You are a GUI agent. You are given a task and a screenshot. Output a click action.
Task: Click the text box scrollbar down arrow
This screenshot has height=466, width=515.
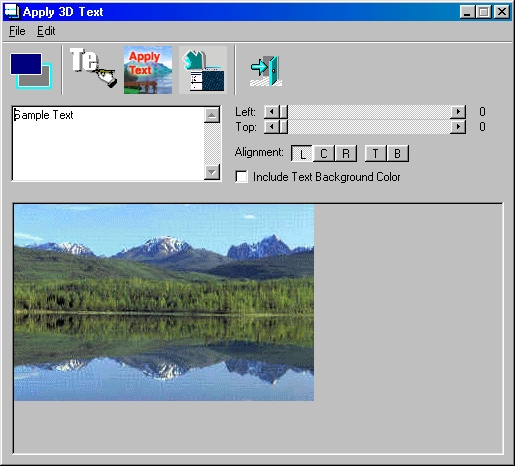[x=212, y=172]
